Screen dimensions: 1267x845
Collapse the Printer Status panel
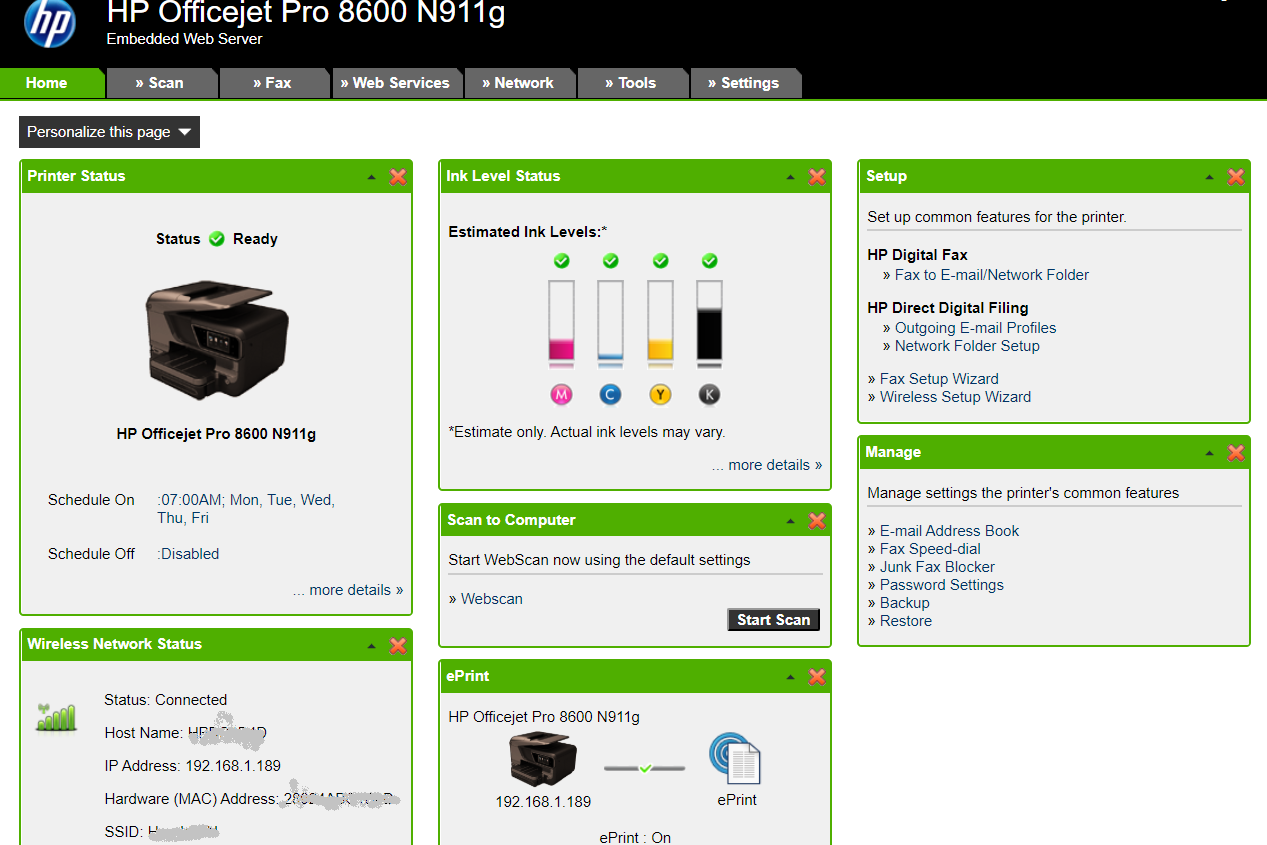coord(372,177)
